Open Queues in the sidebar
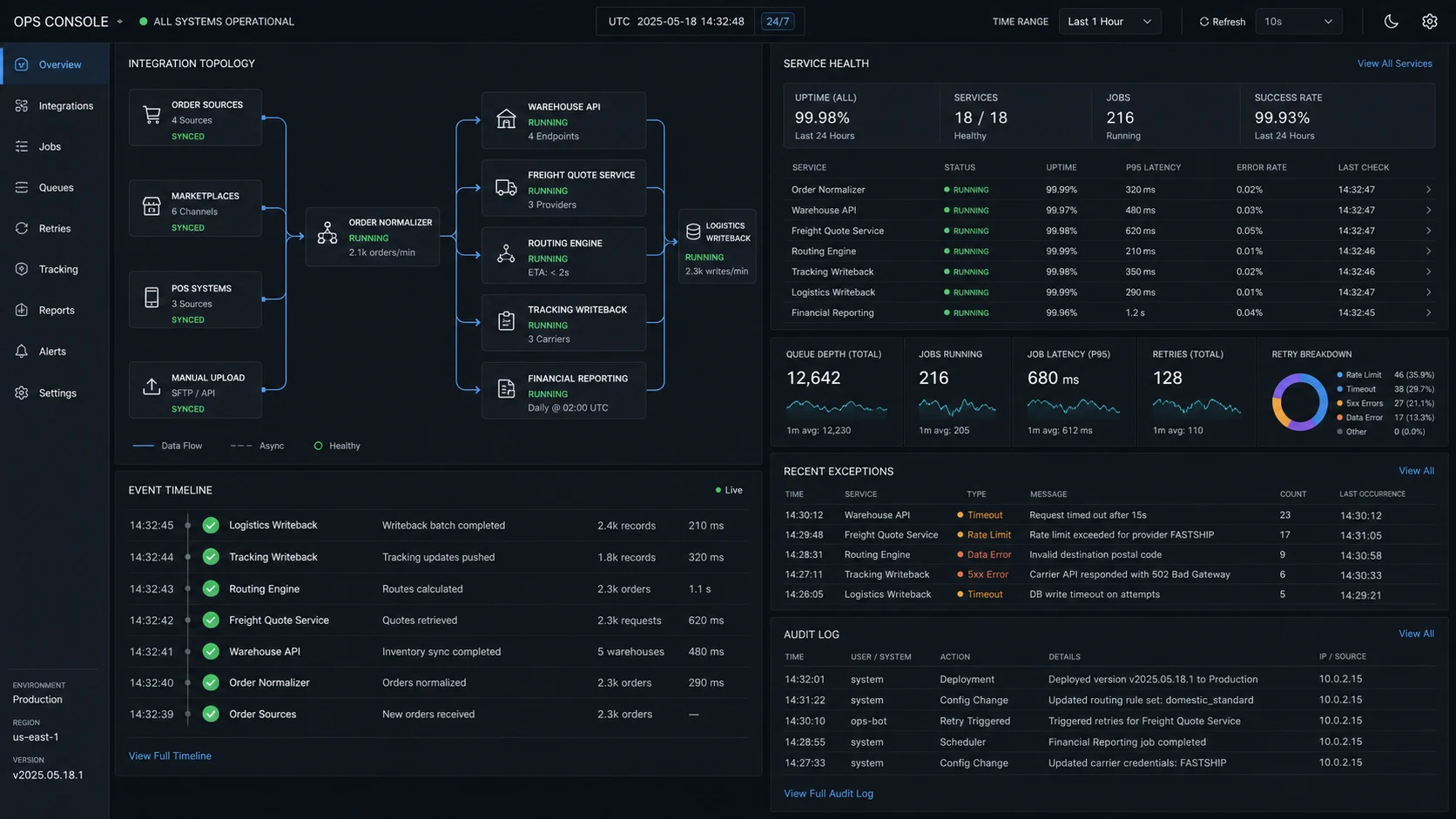The height and width of the screenshot is (819, 1456). (55, 188)
